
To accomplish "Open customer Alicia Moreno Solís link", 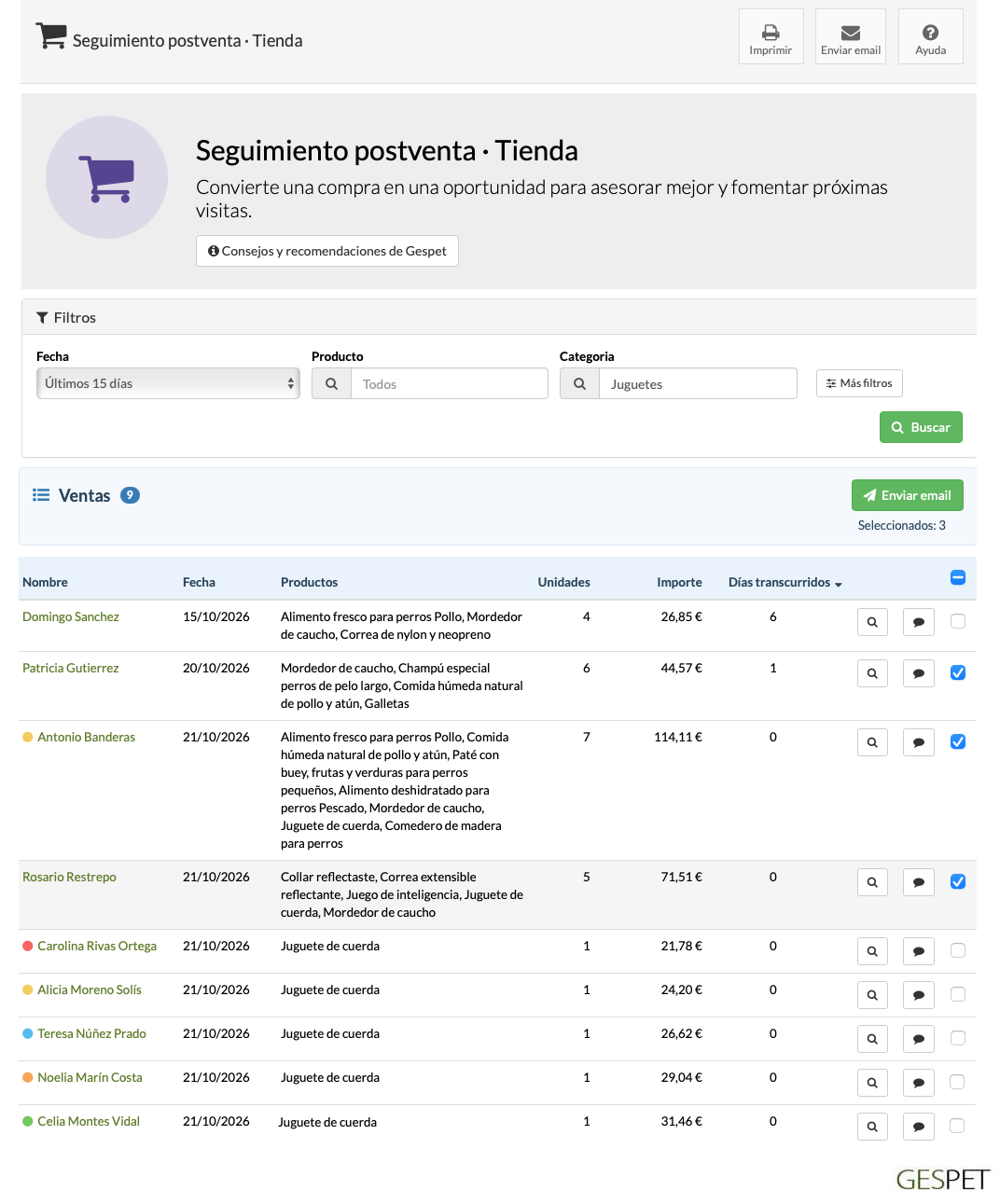I will pyautogui.click(x=90, y=989).
